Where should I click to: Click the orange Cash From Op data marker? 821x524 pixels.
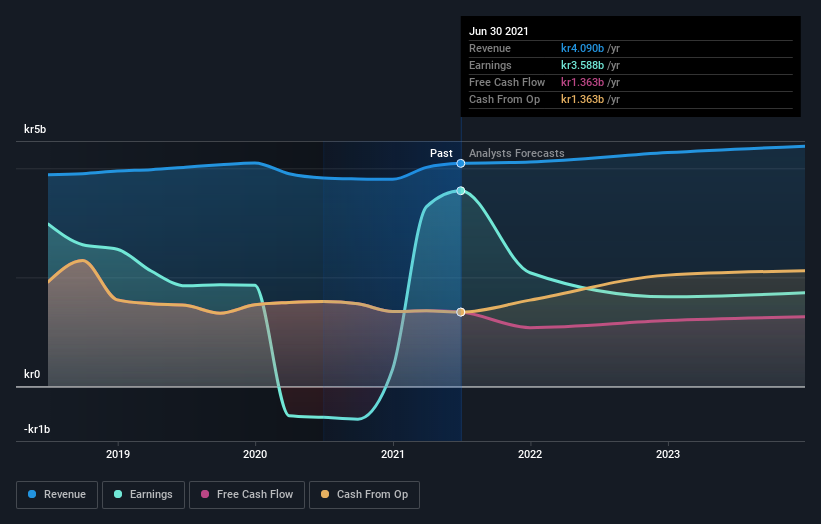click(461, 312)
